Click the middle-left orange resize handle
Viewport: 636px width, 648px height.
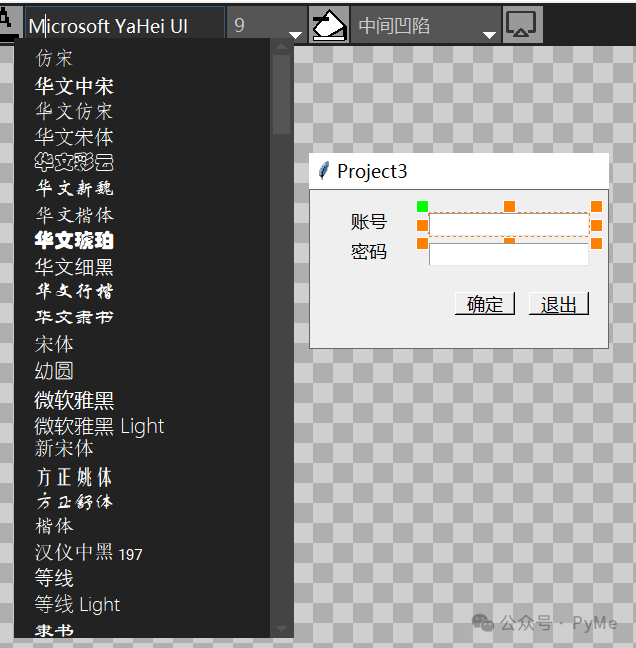click(x=422, y=225)
